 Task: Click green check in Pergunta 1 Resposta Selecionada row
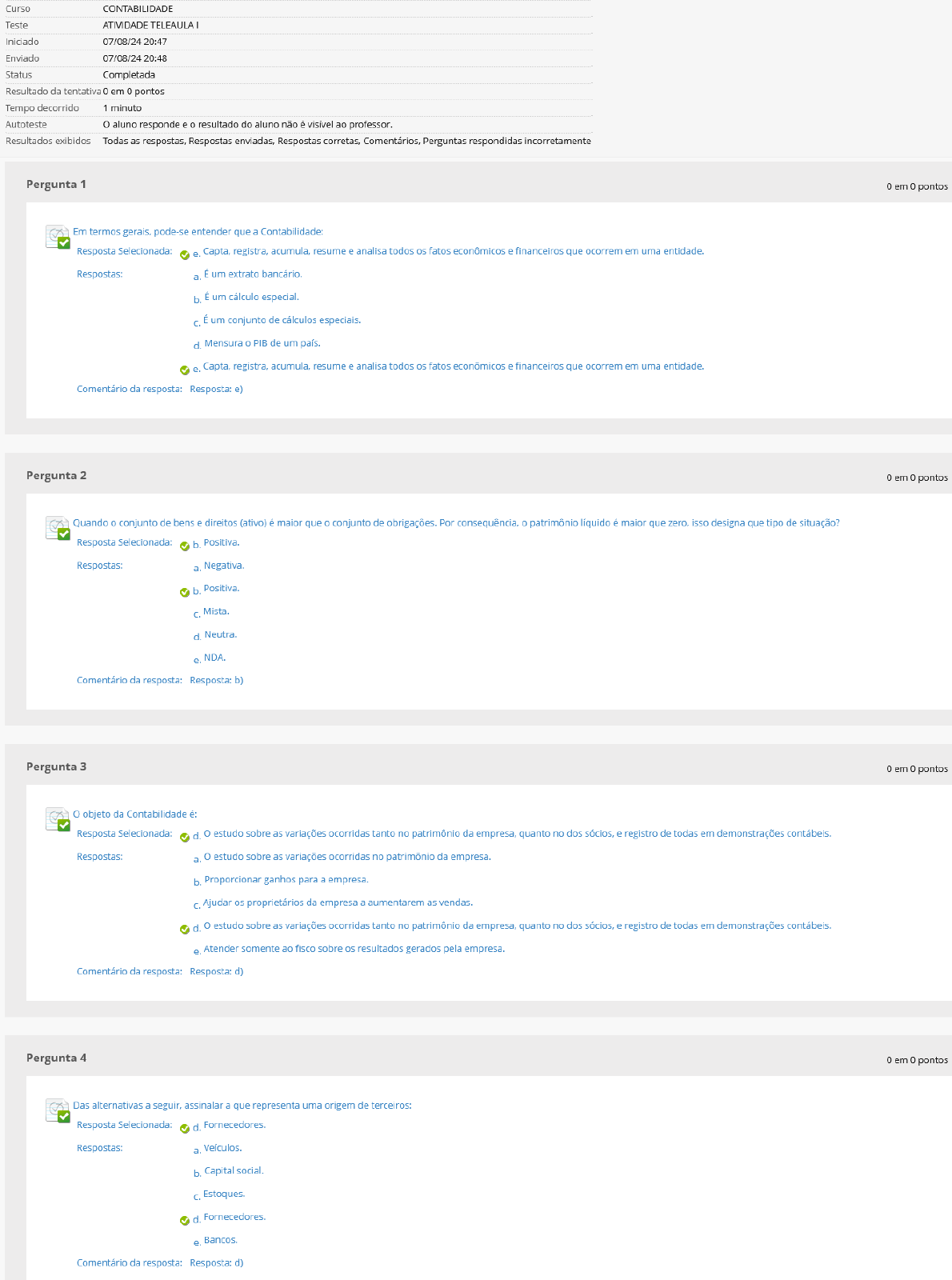pos(185,255)
